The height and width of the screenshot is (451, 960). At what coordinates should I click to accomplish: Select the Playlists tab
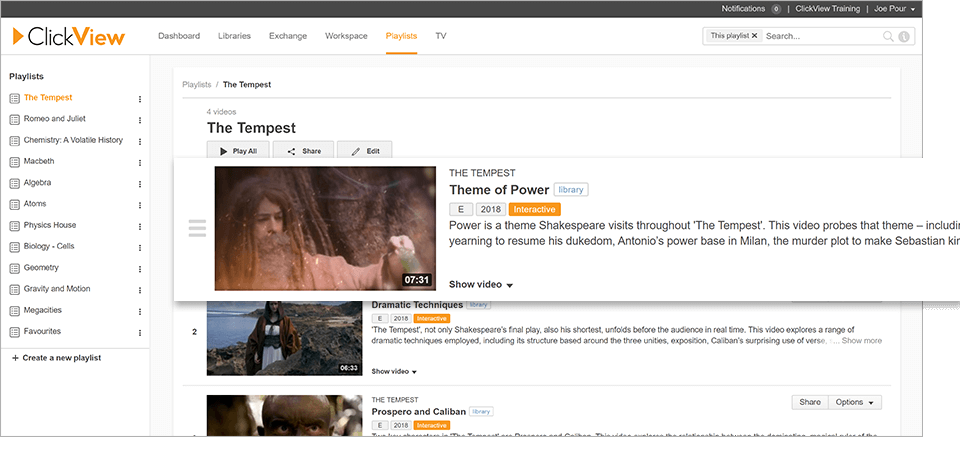click(x=402, y=36)
